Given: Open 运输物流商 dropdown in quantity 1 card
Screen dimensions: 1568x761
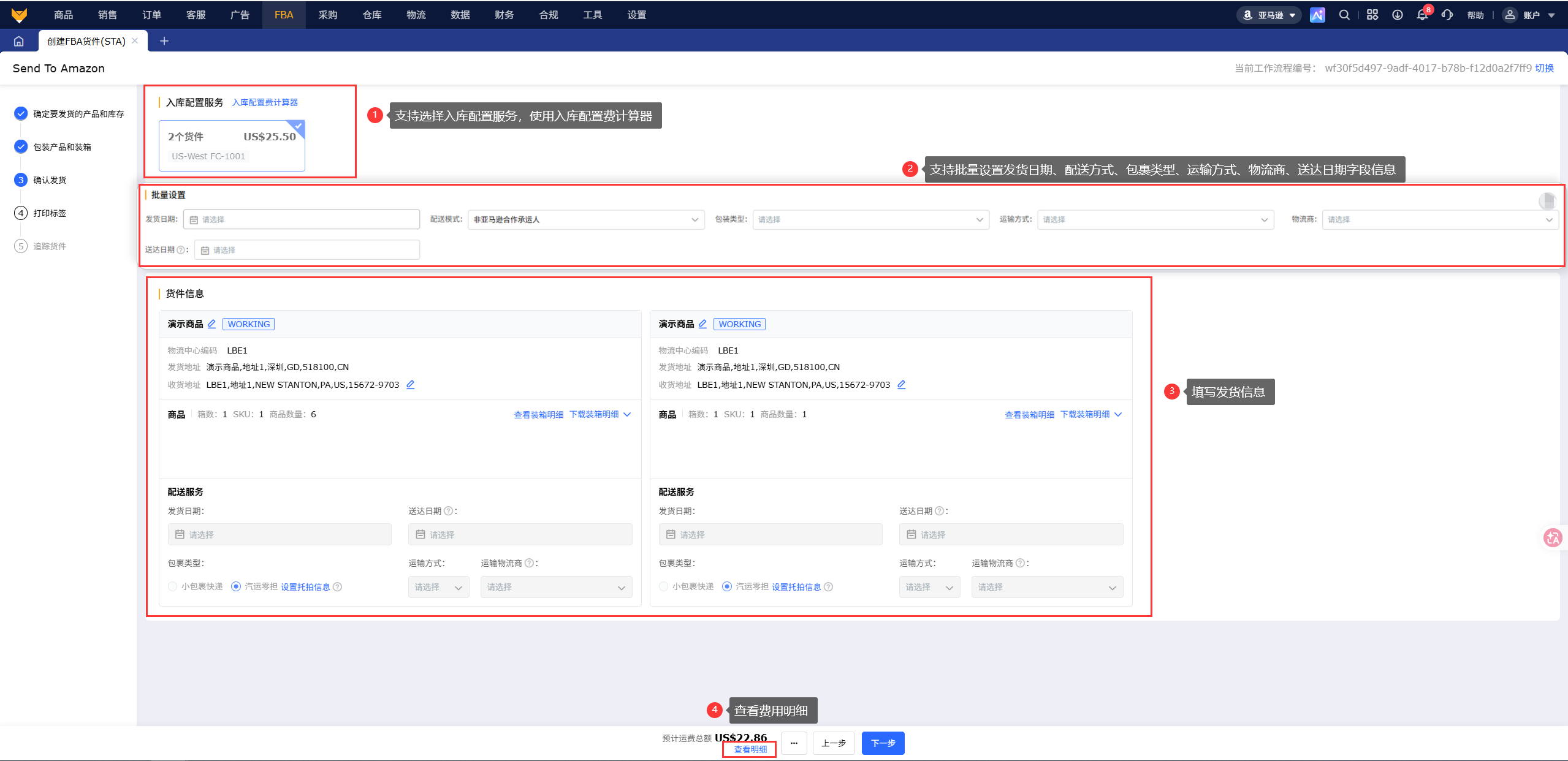Looking at the screenshot, I should tap(1047, 587).
